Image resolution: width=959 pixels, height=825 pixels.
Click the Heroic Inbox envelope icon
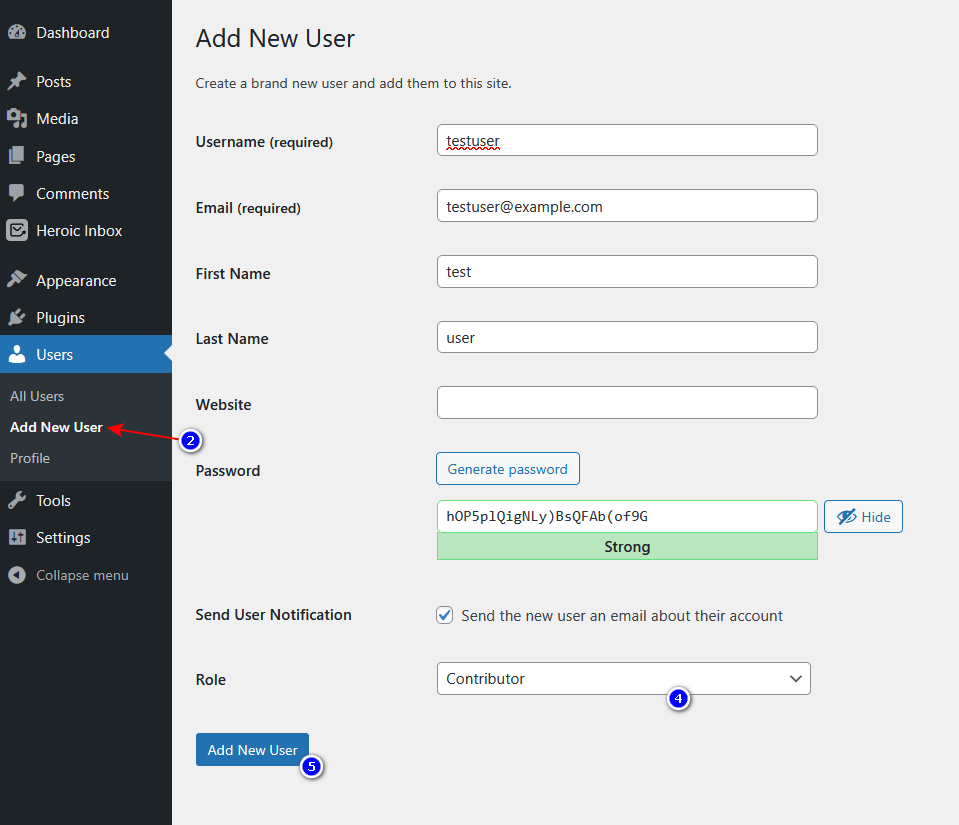[17, 231]
